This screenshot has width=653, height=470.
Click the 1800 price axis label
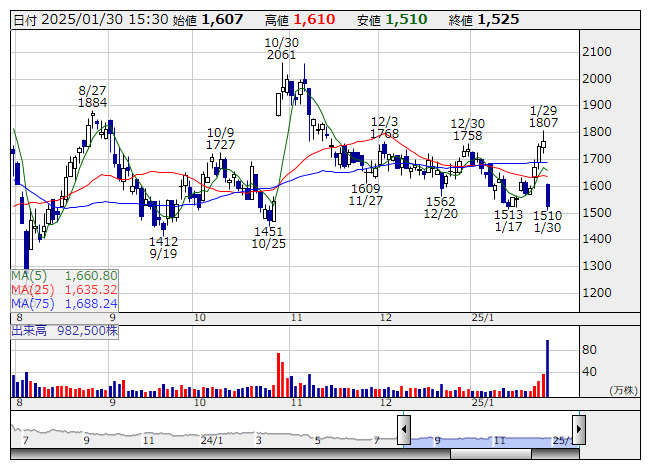click(597, 132)
